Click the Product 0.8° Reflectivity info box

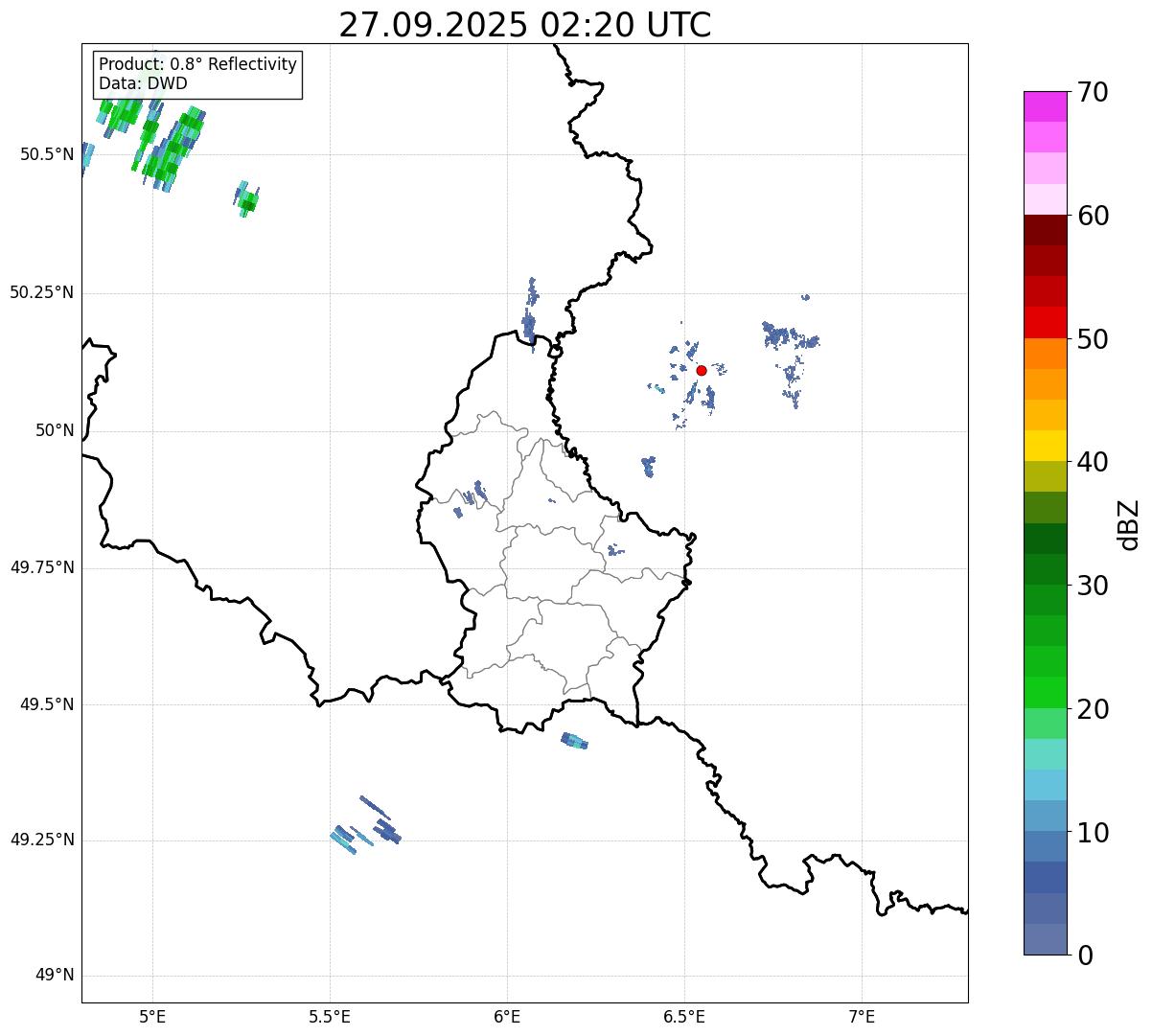click(x=197, y=75)
